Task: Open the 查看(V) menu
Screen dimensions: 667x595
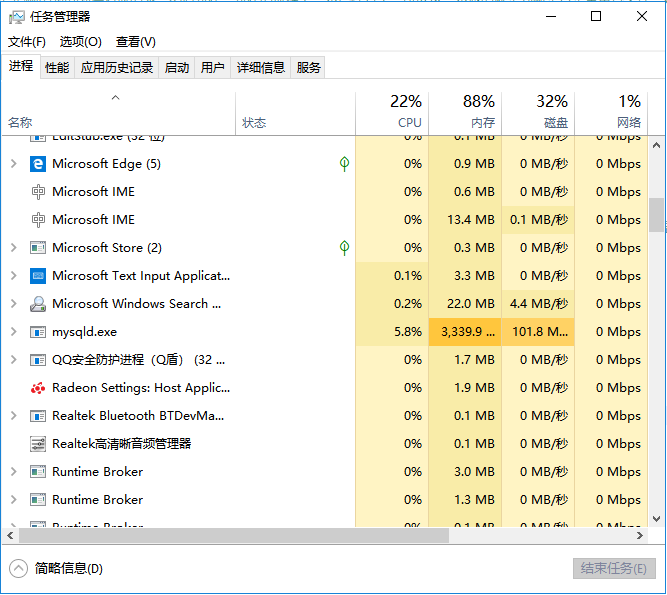Action: pos(136,42)
